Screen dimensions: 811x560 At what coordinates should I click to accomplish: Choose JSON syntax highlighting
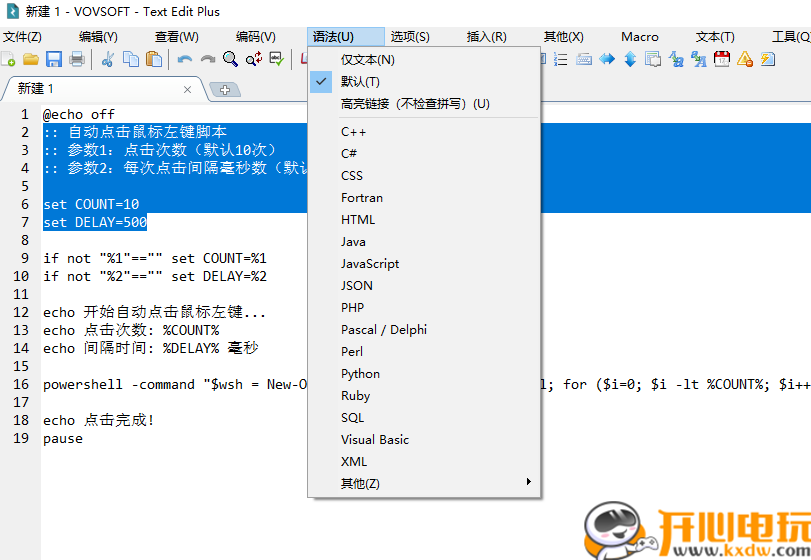[x=424, y=285]
